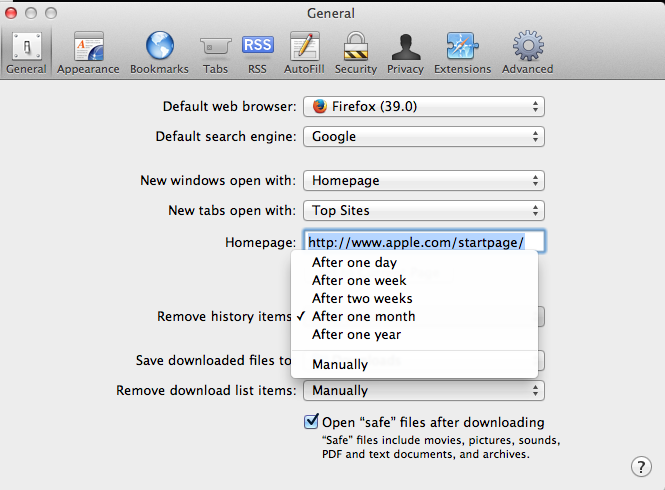Open the Security preferences pane
The width and height of the screenshot is (665, 490).
[356, 53]
